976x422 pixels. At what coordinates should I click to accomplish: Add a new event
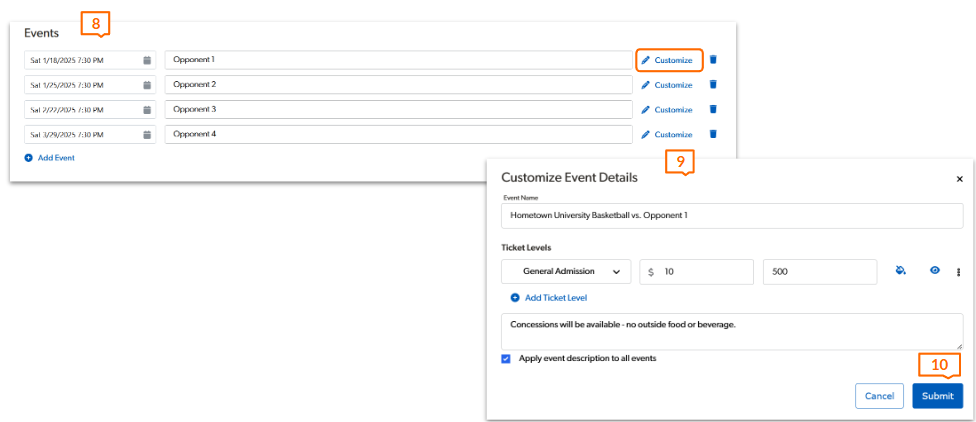tap(50, 158)
